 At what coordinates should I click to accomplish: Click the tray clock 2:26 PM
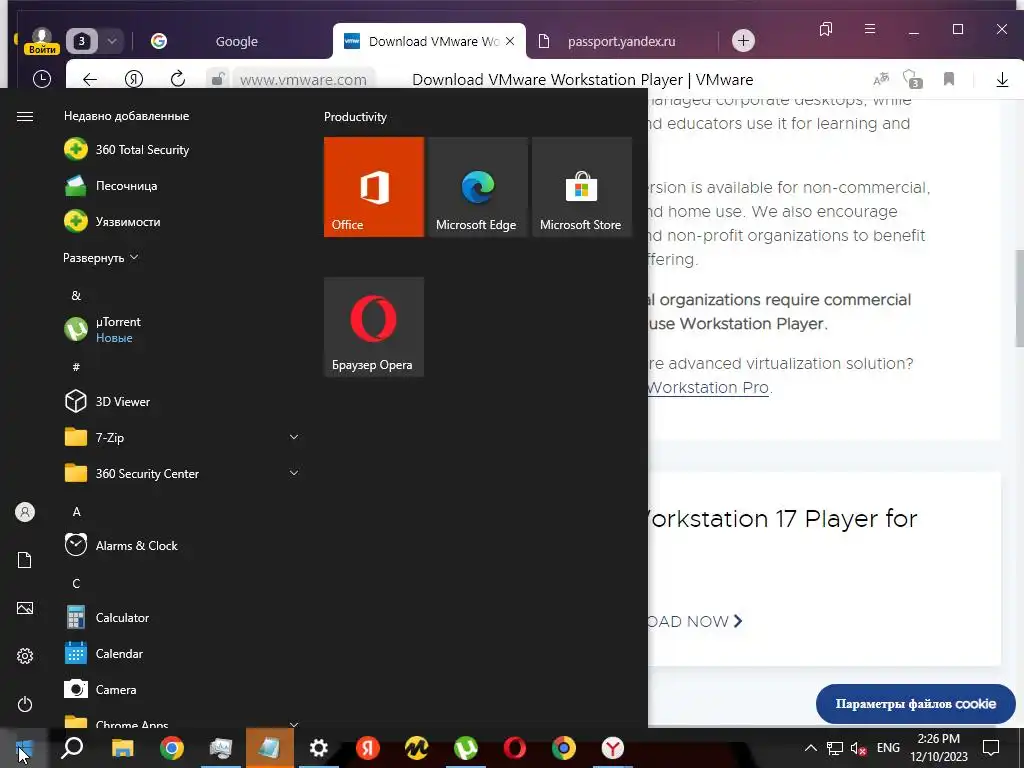939,748
